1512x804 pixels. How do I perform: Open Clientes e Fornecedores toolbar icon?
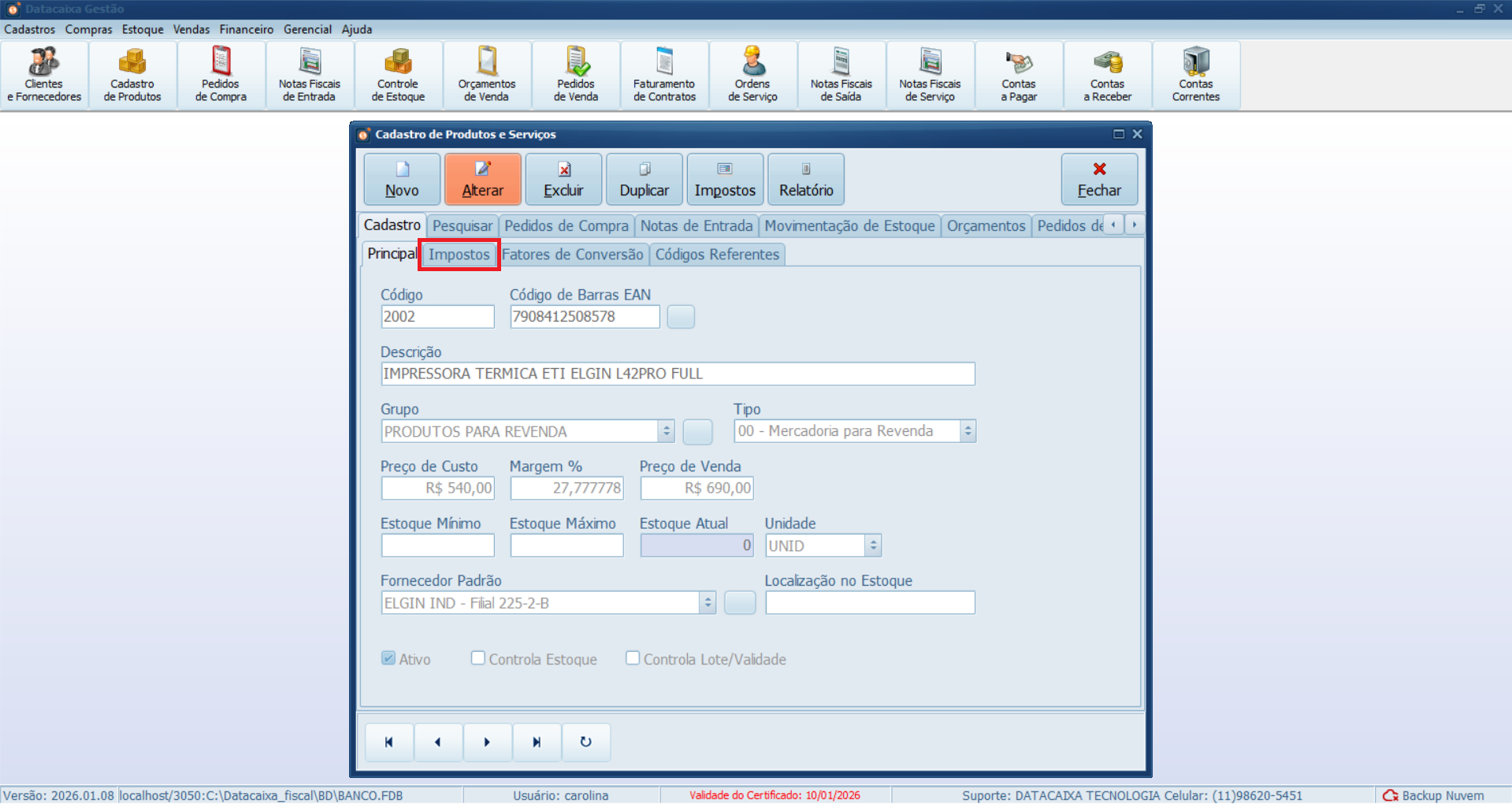[x=44, y=75]
